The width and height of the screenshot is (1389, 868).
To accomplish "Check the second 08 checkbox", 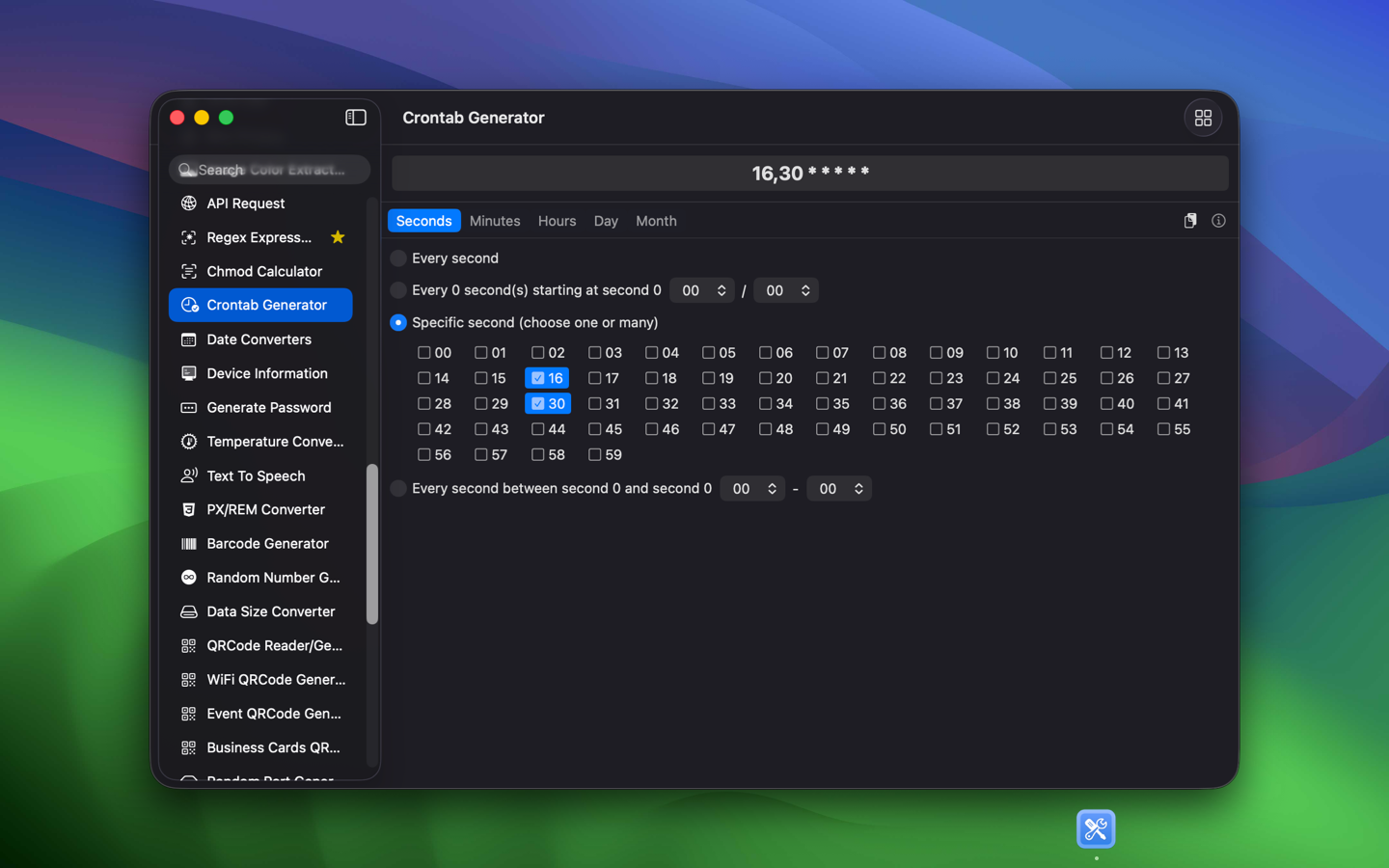I will pos(880,353).
